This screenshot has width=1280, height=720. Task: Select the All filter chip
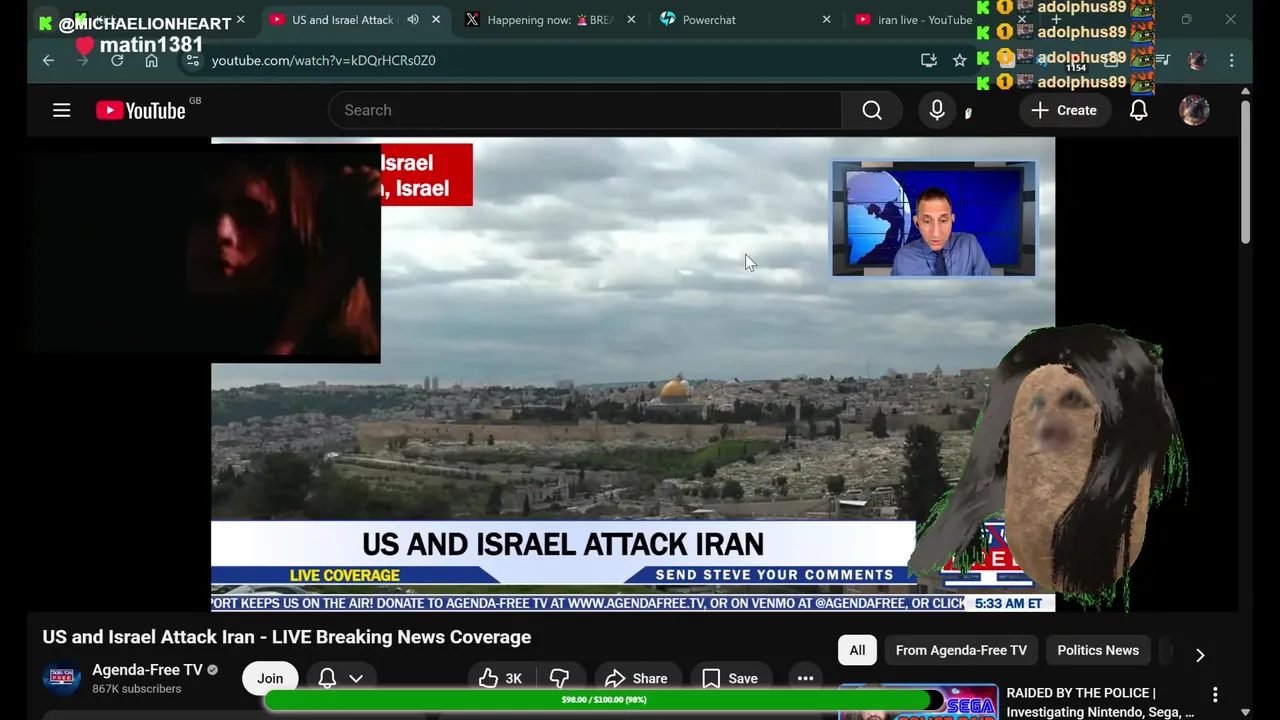pos(857,650)
